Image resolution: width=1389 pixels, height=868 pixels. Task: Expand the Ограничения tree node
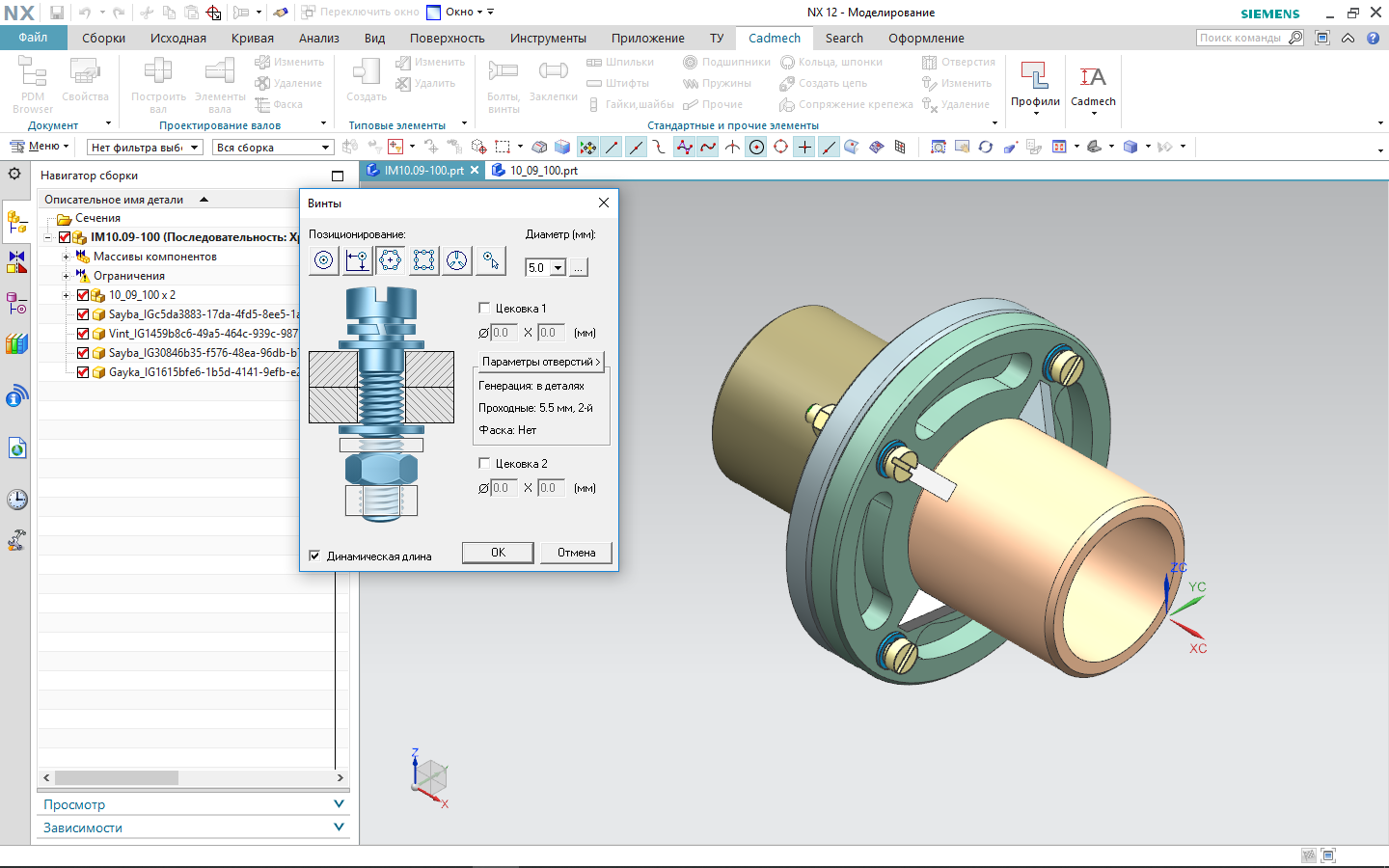tap(66, 276)
